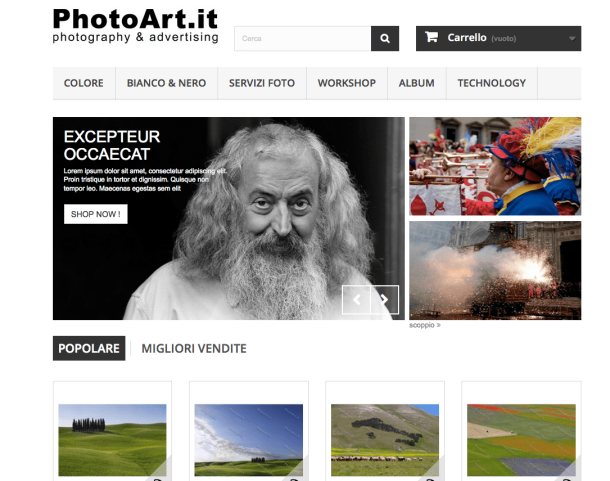The width and height of the screenshot is (610, 481).
Task: Click into the Cerca search field
Action: tap(302, 39)
